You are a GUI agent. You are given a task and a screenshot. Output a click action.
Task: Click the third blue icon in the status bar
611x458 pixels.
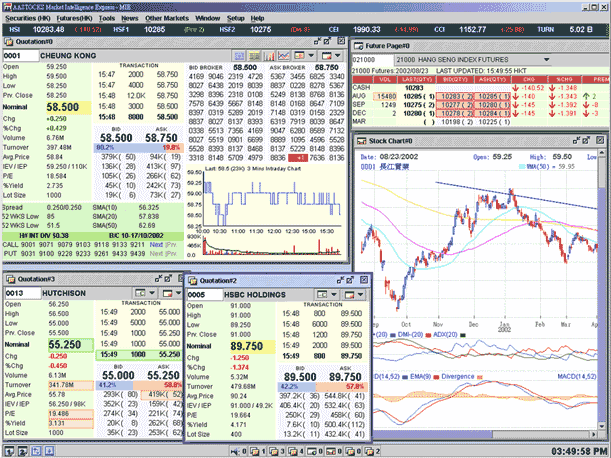coord(36,451)
